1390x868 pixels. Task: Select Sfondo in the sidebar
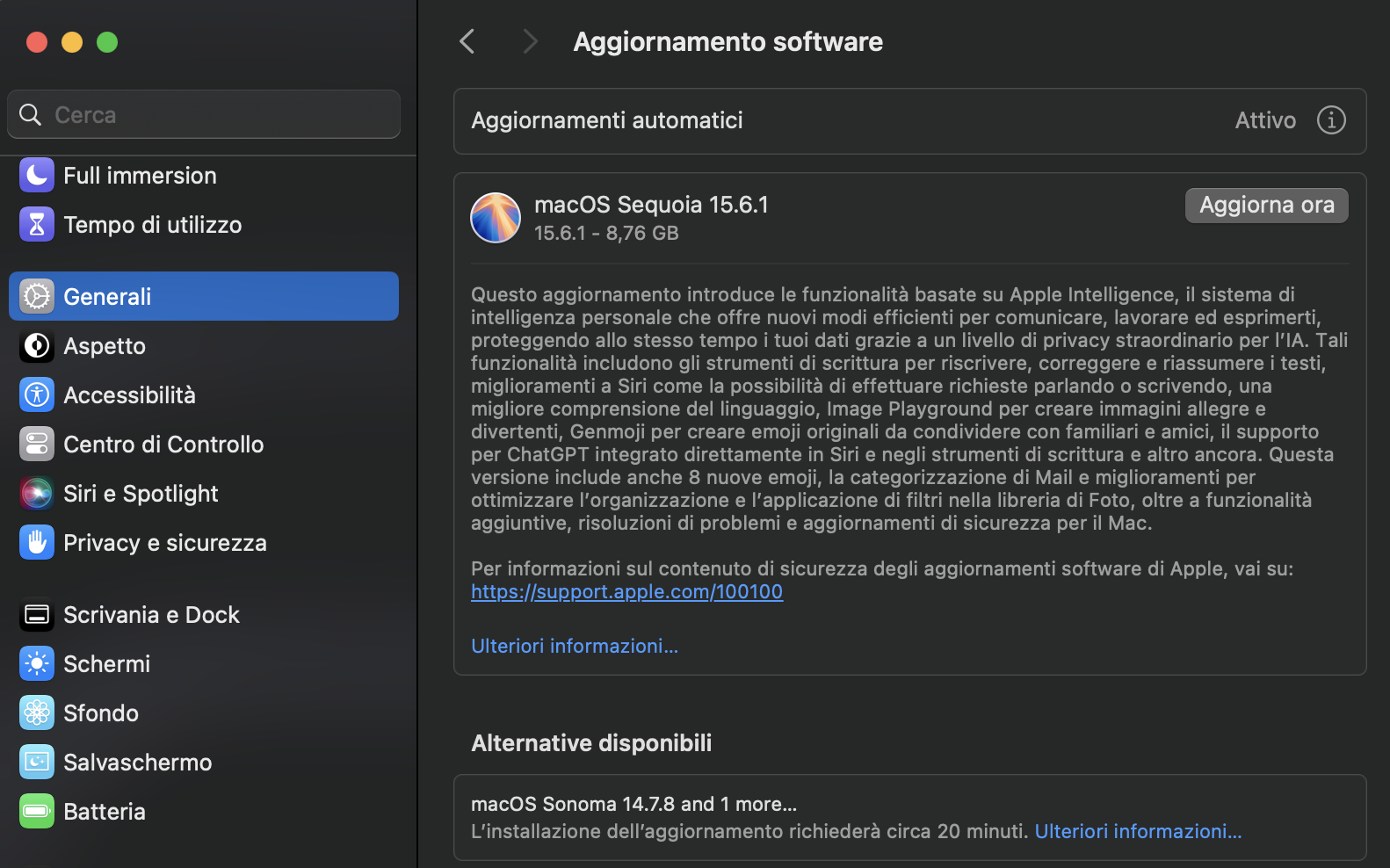(x=204, y=713)
